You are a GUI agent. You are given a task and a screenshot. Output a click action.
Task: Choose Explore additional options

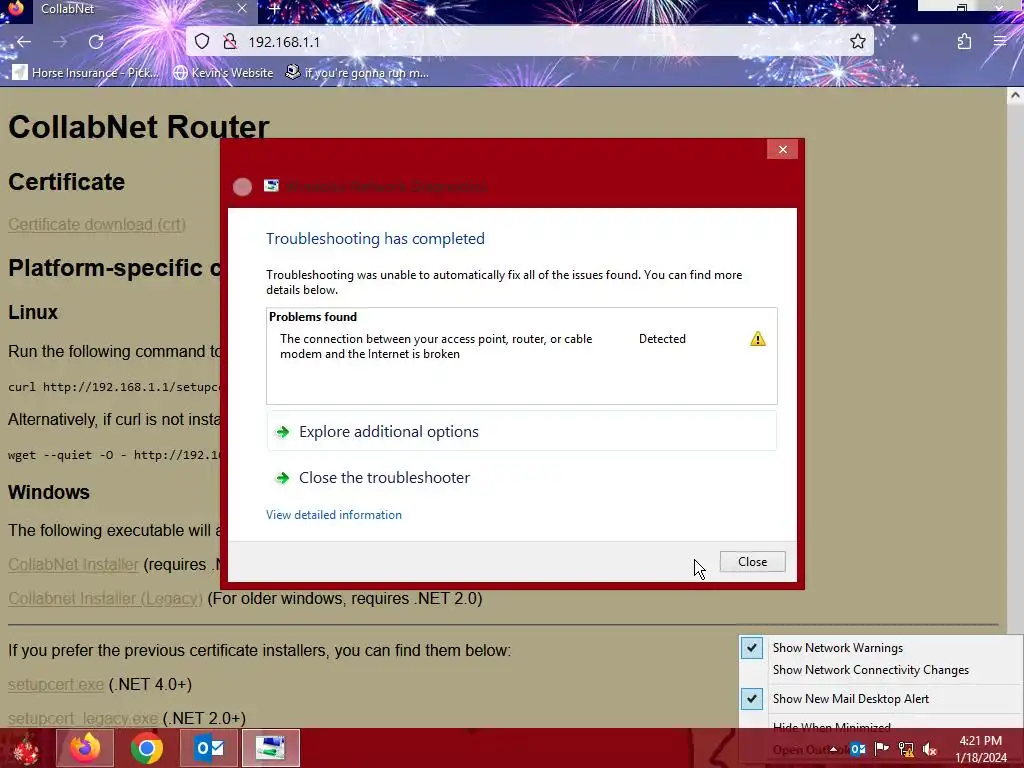tap(521, 432)
